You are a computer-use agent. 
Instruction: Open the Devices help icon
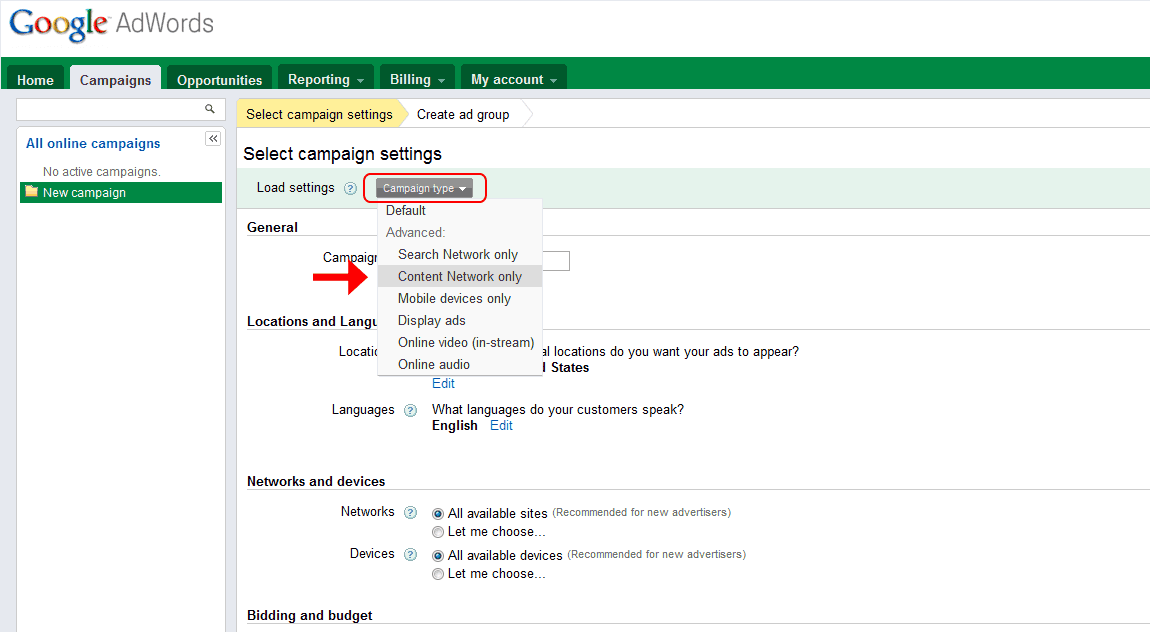411,554
